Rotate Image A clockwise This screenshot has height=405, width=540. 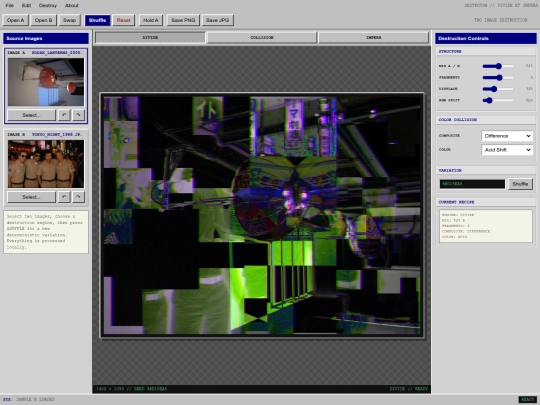[x=79, y=115]
